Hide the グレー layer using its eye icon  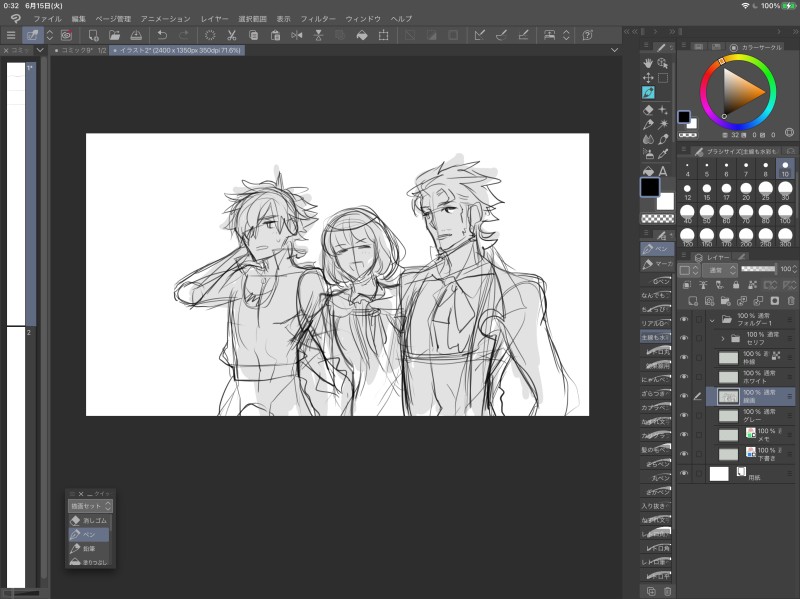pos(684,415)
